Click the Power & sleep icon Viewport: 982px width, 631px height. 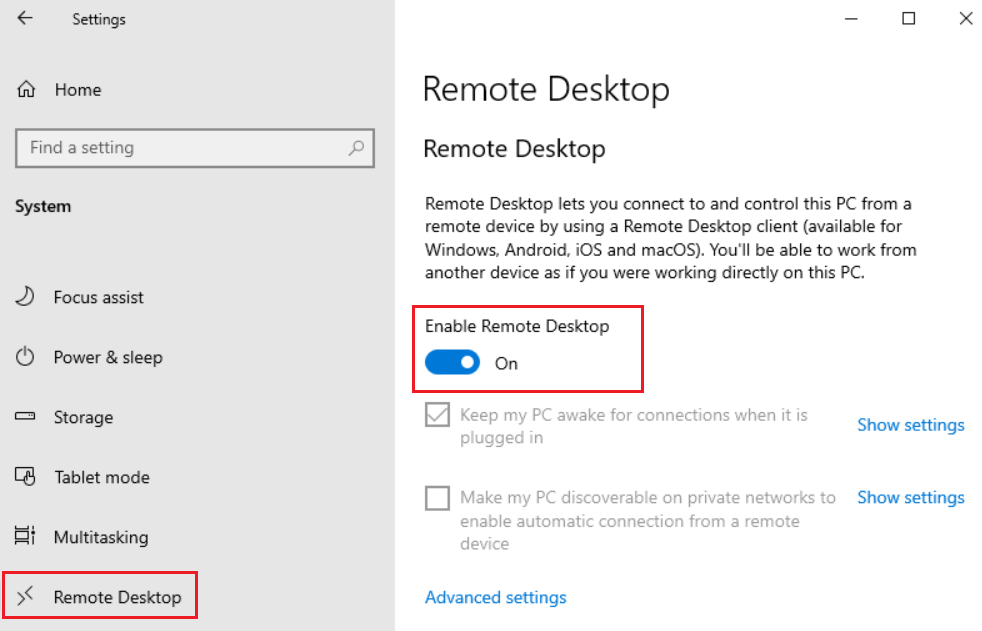(x=26, y=357)
